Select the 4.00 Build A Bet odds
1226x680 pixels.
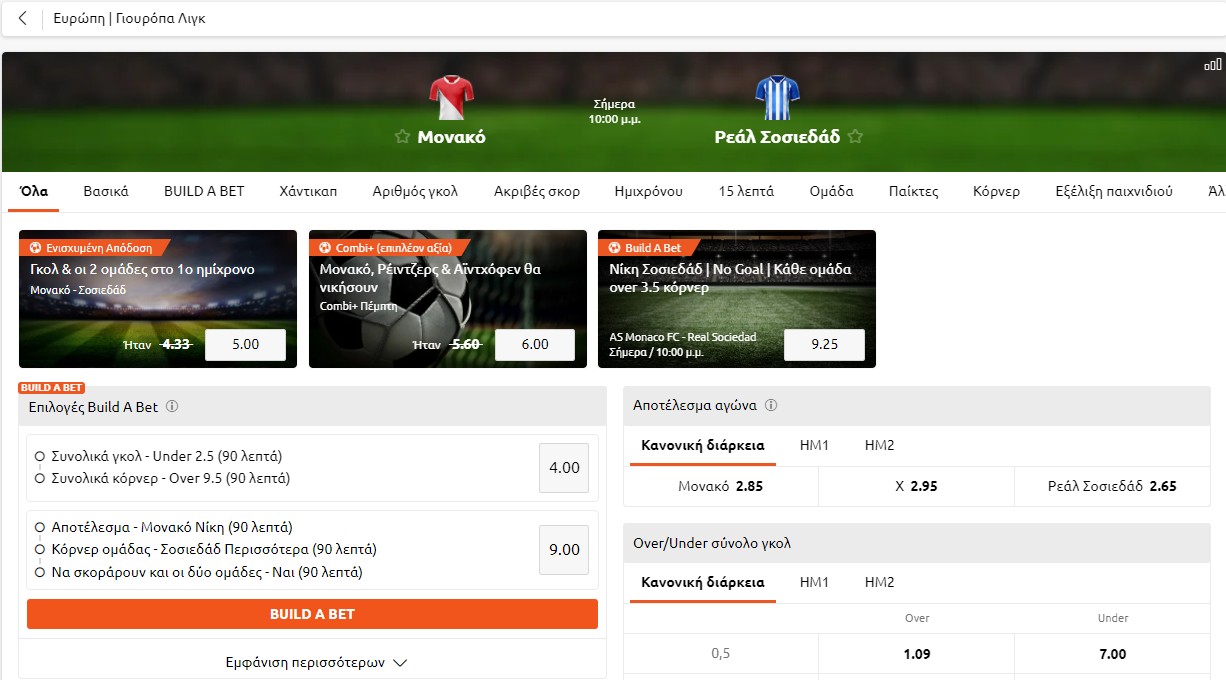pyautogui.click(x=564, y=468)
